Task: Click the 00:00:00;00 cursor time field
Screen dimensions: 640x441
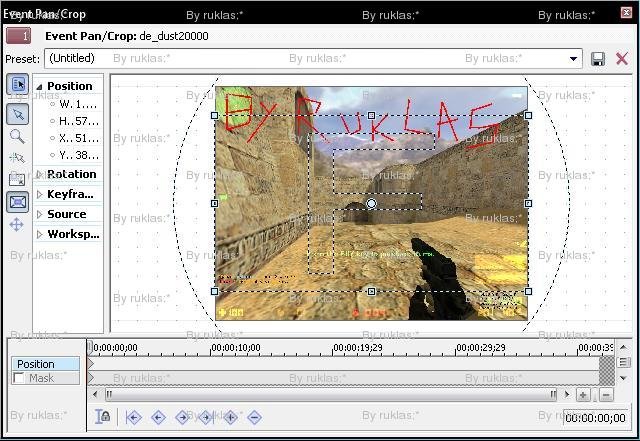Action: [x=596, y=418]
